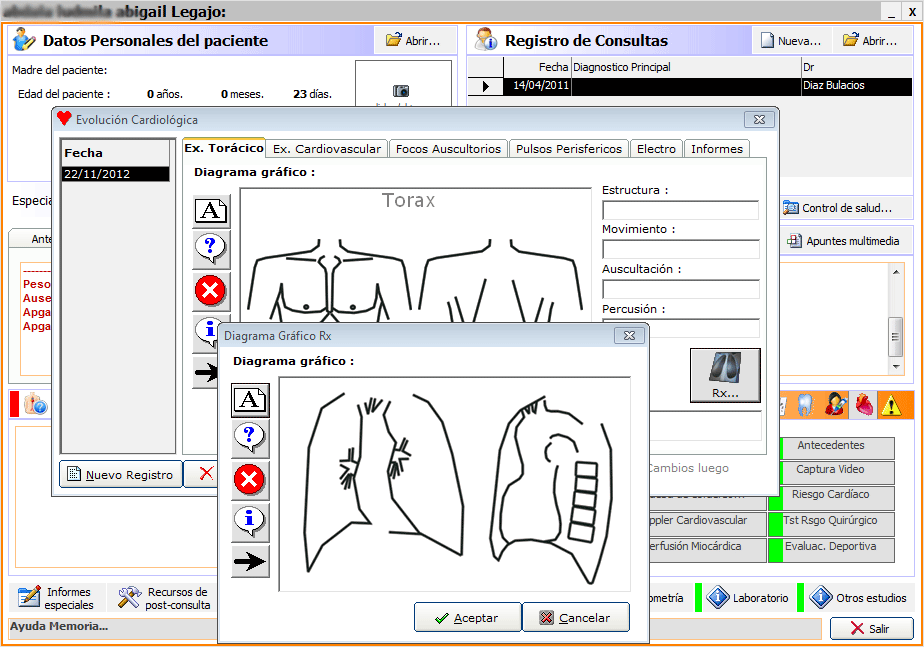The width and height of the screenshot is (924, 647).
Task: Click the yellow warning triangle icon
Action: pyautogui.click(x=890, y=404)
